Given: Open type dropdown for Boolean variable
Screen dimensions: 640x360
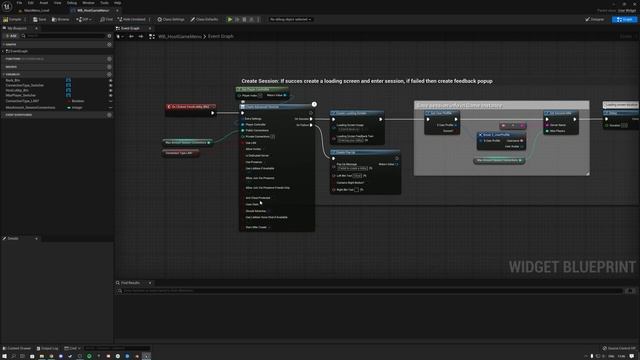Looking at the screenshot, I should pos(76,101).
